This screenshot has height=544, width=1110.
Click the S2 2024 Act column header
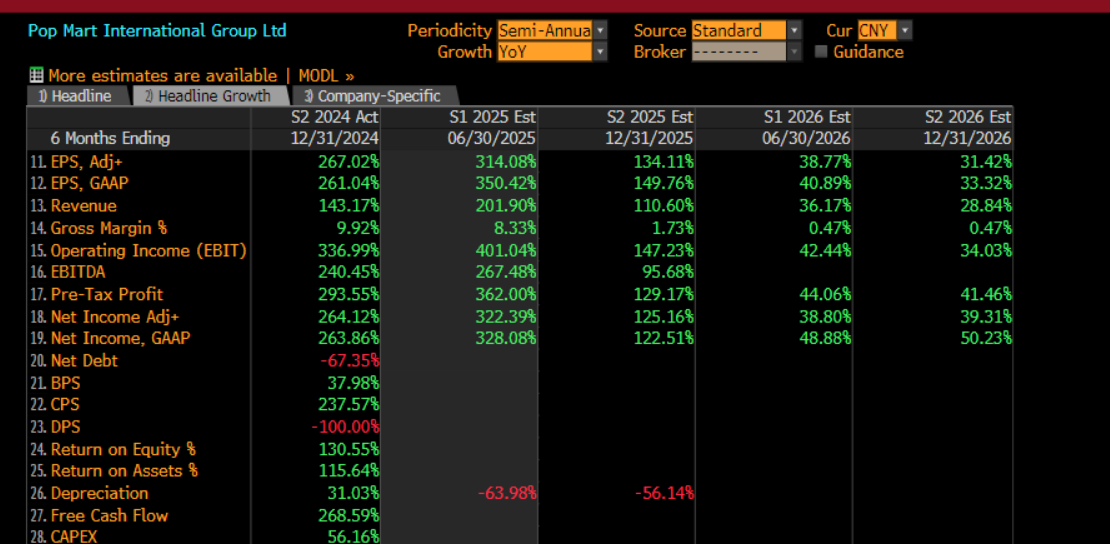(335, 117)
